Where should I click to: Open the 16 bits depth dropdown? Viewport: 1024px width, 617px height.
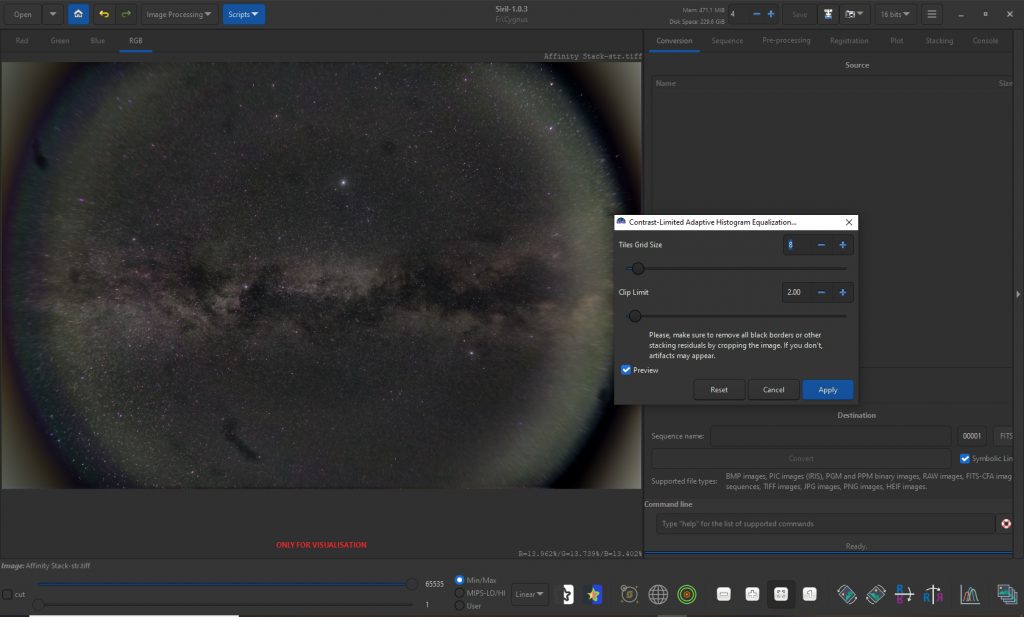tap(895, 14)
